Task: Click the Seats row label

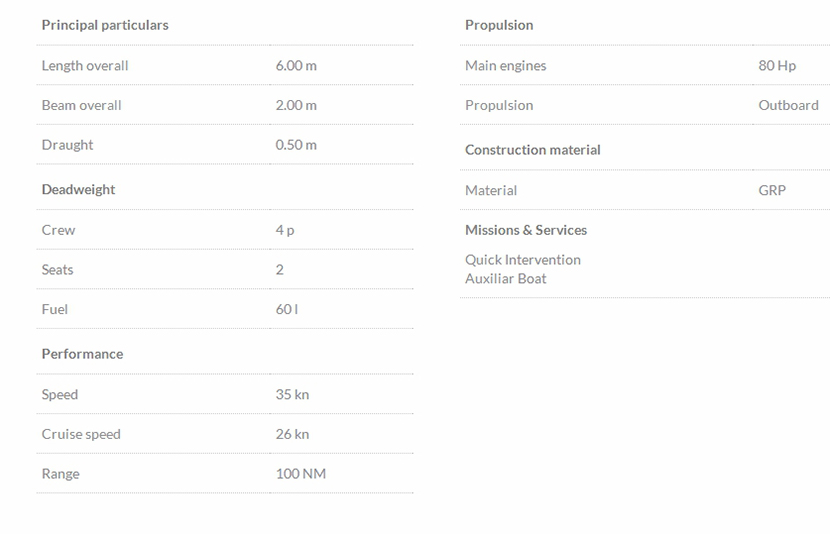Action: [57, 270]
